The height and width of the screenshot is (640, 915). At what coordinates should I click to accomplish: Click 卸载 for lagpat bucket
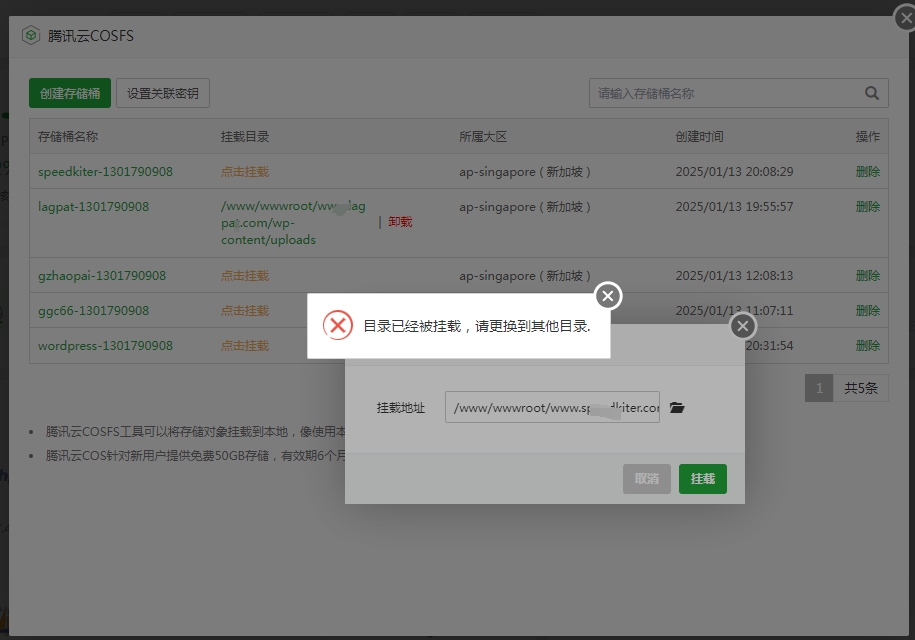click(400, 222)
